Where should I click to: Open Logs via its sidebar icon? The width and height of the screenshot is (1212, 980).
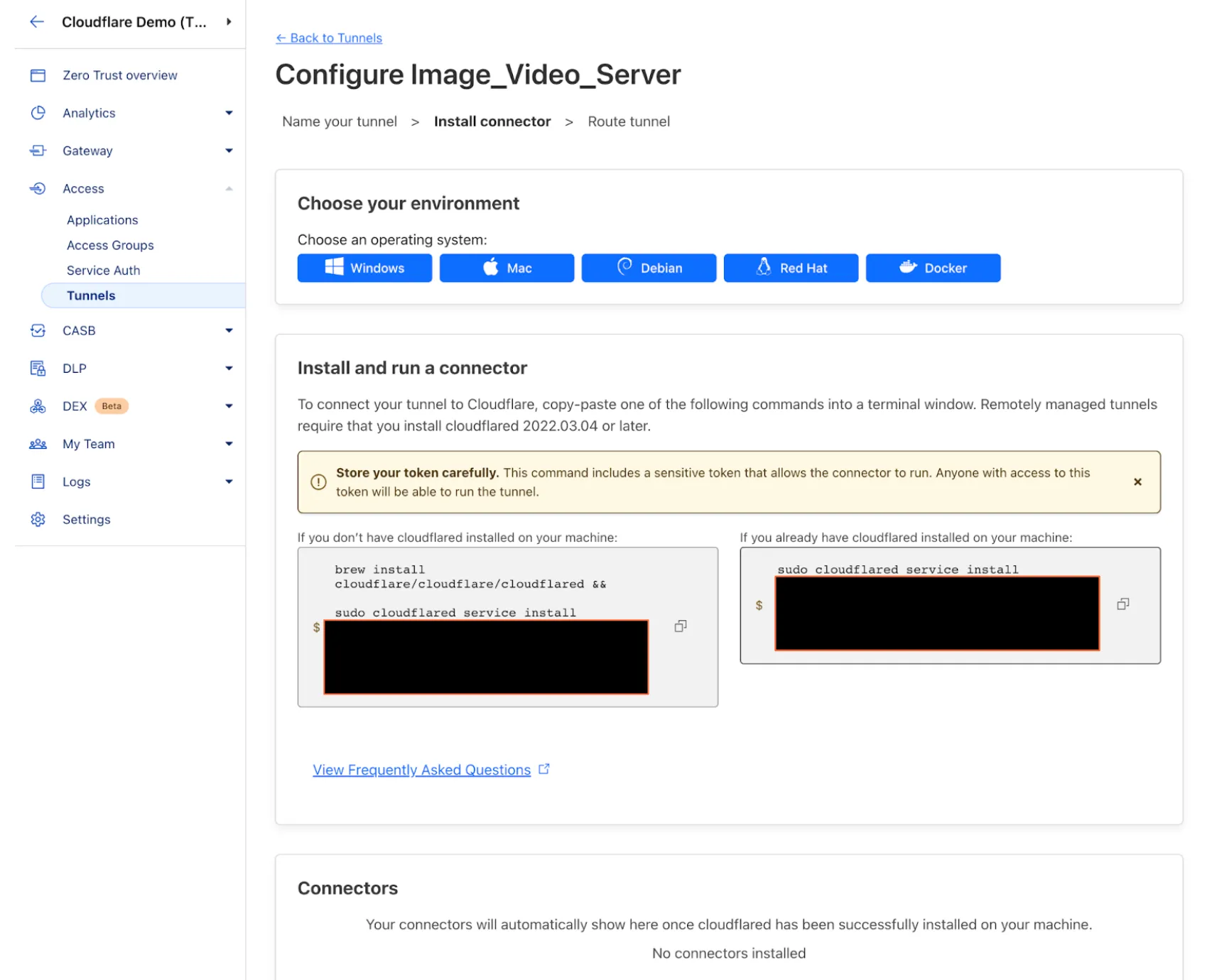pos(38,481)
